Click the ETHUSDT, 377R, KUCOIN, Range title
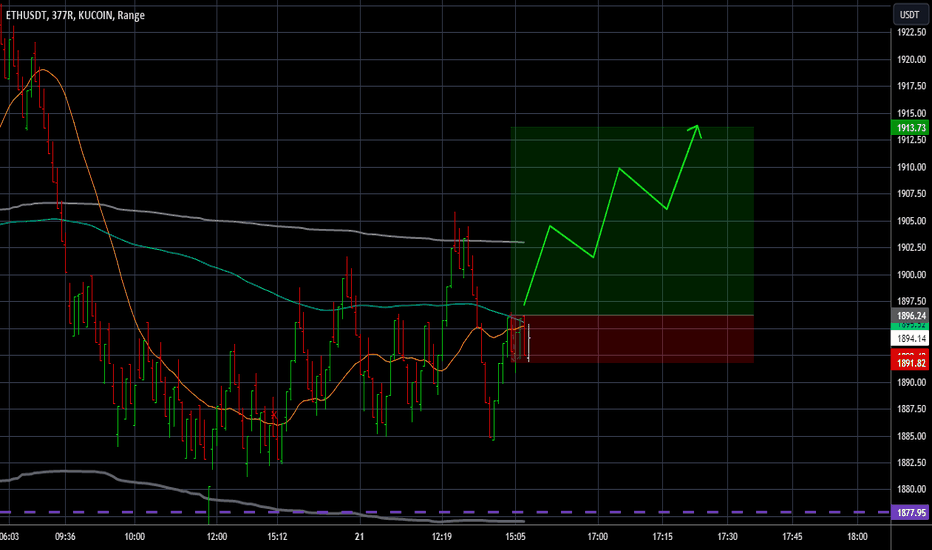 coord(75,15)
